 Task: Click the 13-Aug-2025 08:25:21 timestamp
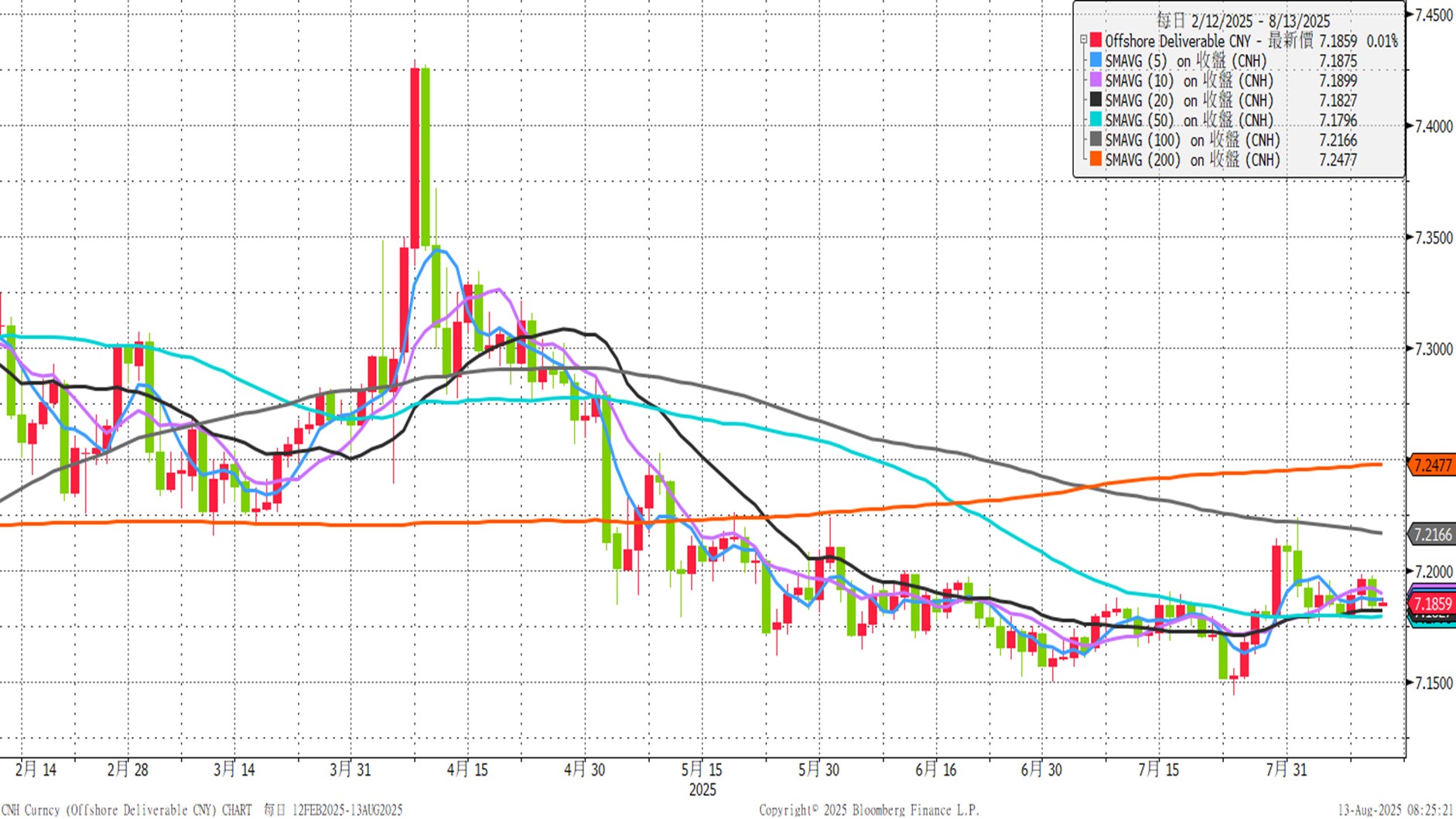[1396, 810]
